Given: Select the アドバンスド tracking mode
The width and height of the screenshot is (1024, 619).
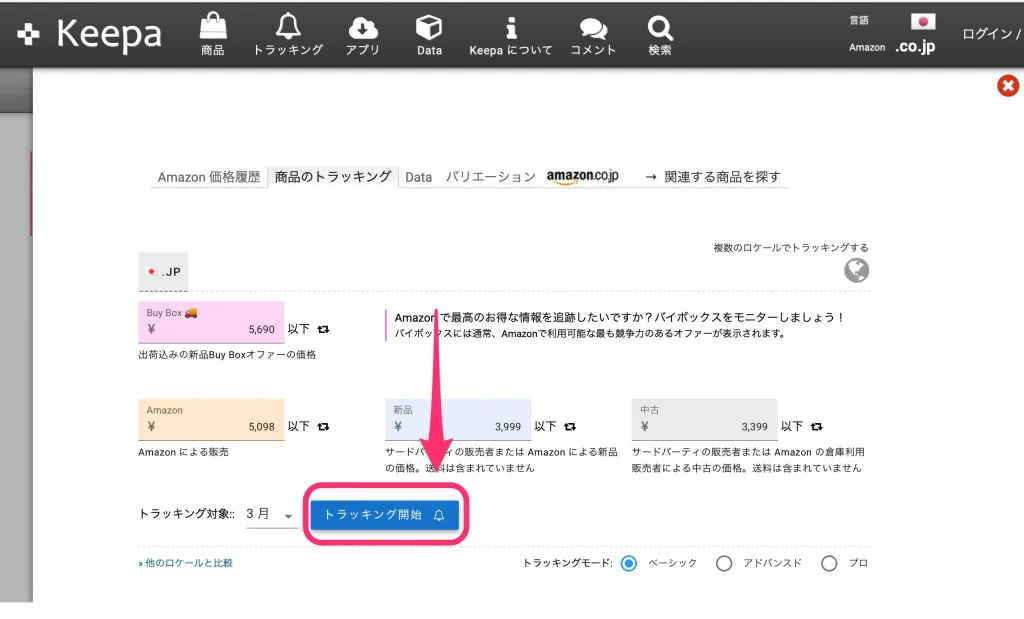Looking at the screenshot, I should pos(724,563).
